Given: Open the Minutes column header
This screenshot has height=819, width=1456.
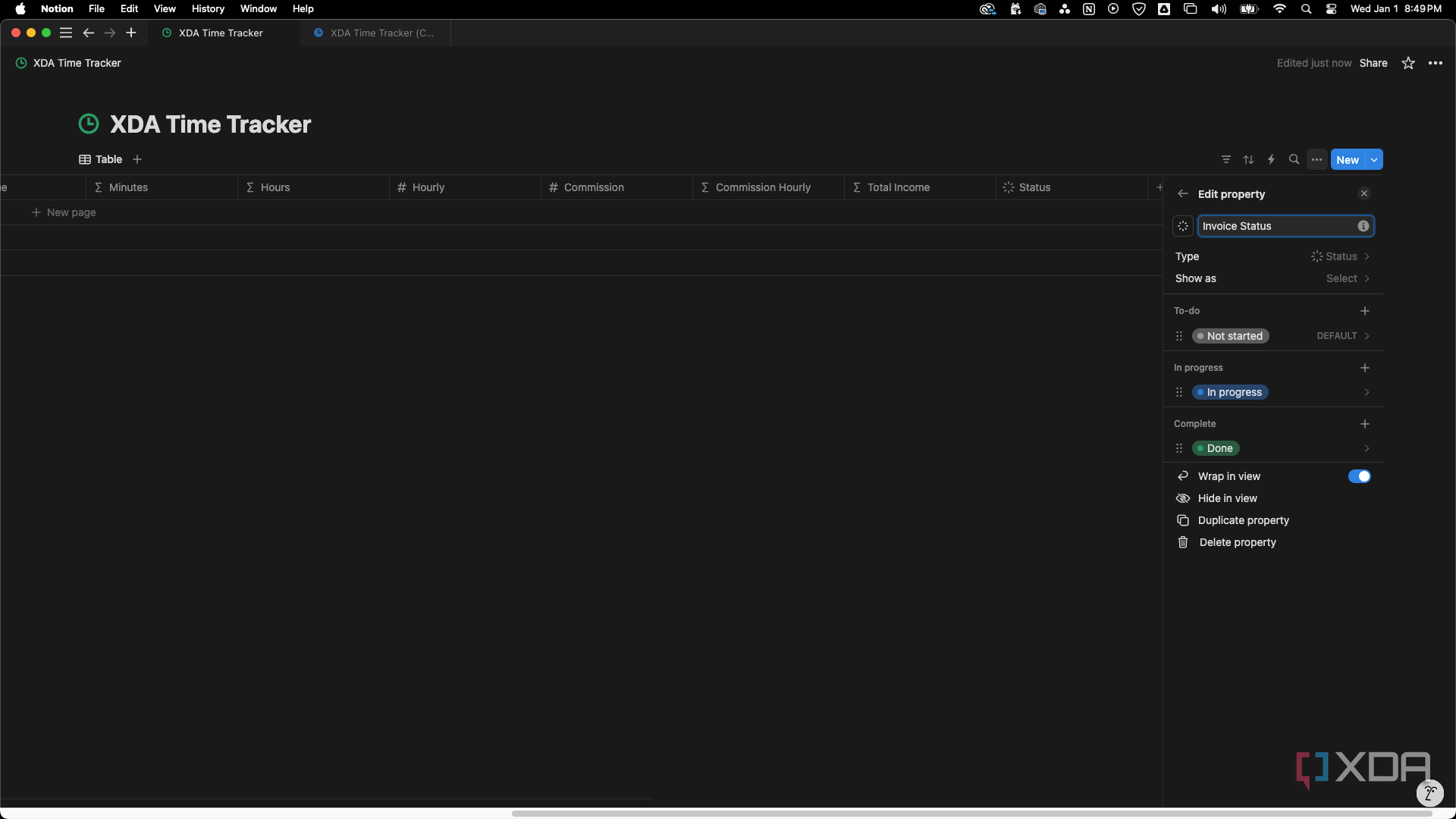Looking at the screenshot, I should pyautogui.click(x=162, y=187).
